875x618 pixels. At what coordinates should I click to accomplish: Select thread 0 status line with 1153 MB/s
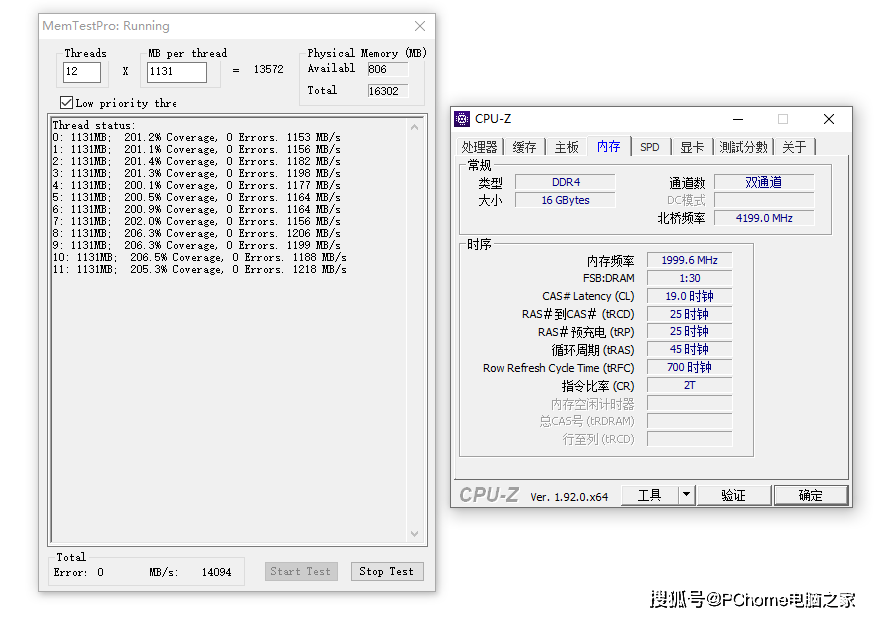click(196, 137)
